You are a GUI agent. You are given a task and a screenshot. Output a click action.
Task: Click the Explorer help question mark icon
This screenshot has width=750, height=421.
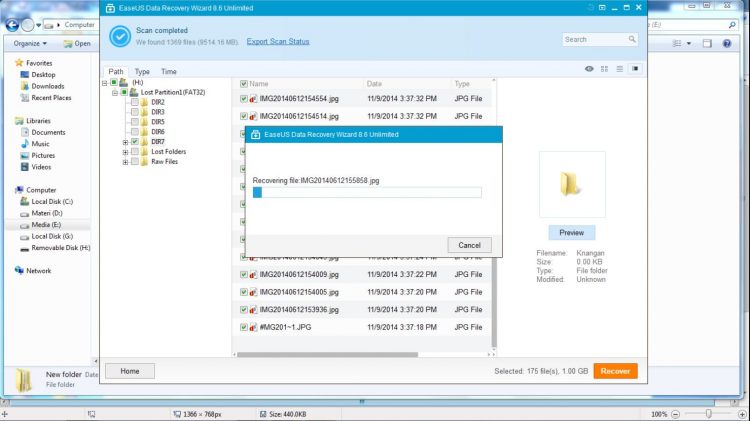click(x=727, y=44)
